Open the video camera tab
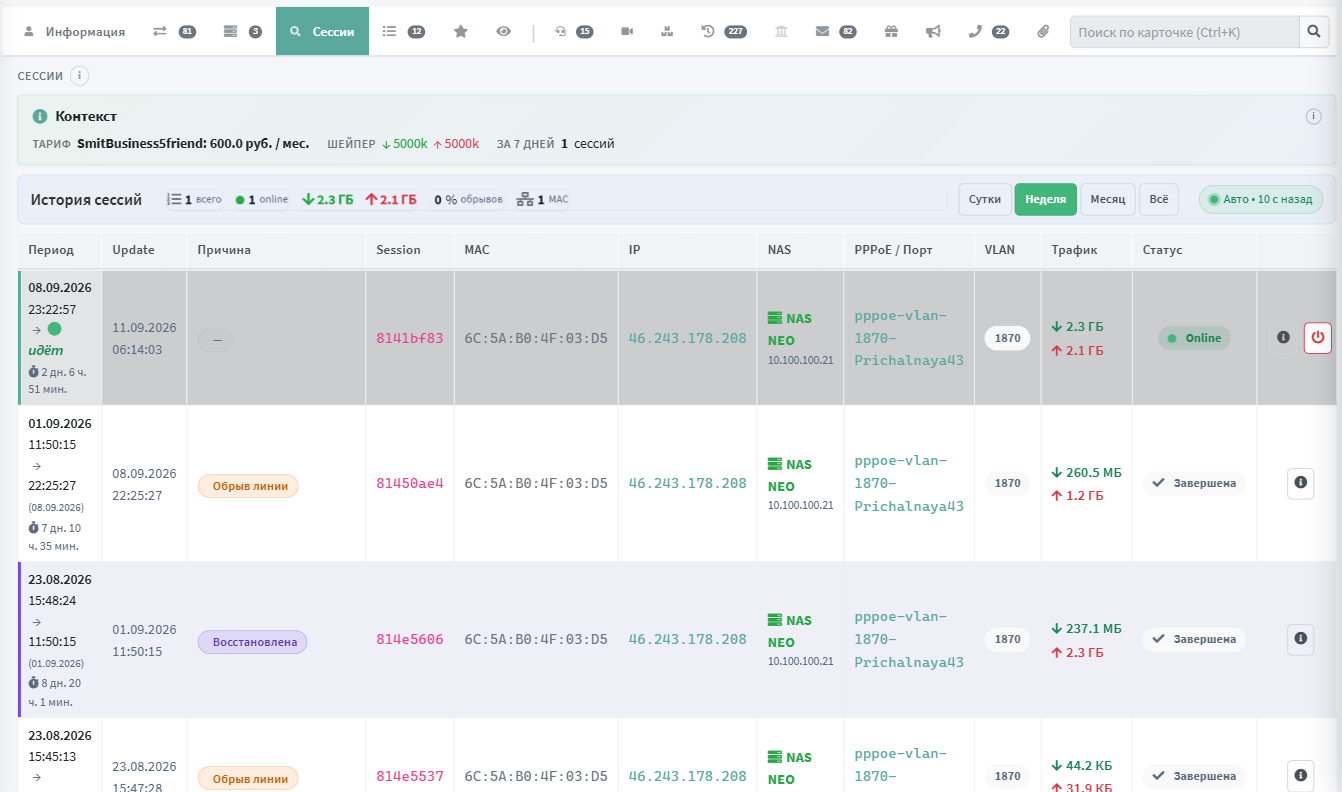This screenshot has width=1342, height=792. (x=627, y=31)
